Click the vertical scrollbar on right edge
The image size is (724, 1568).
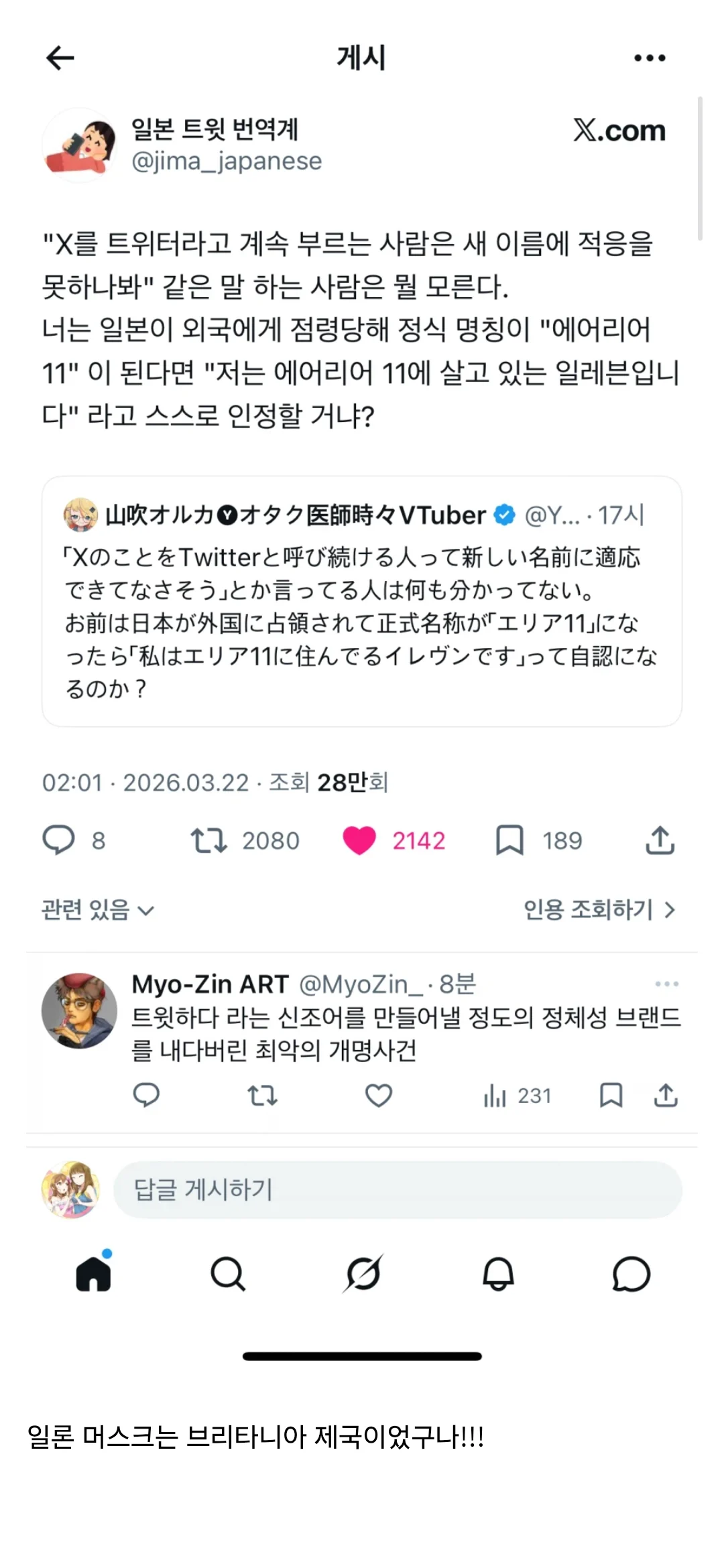point(700,168)
